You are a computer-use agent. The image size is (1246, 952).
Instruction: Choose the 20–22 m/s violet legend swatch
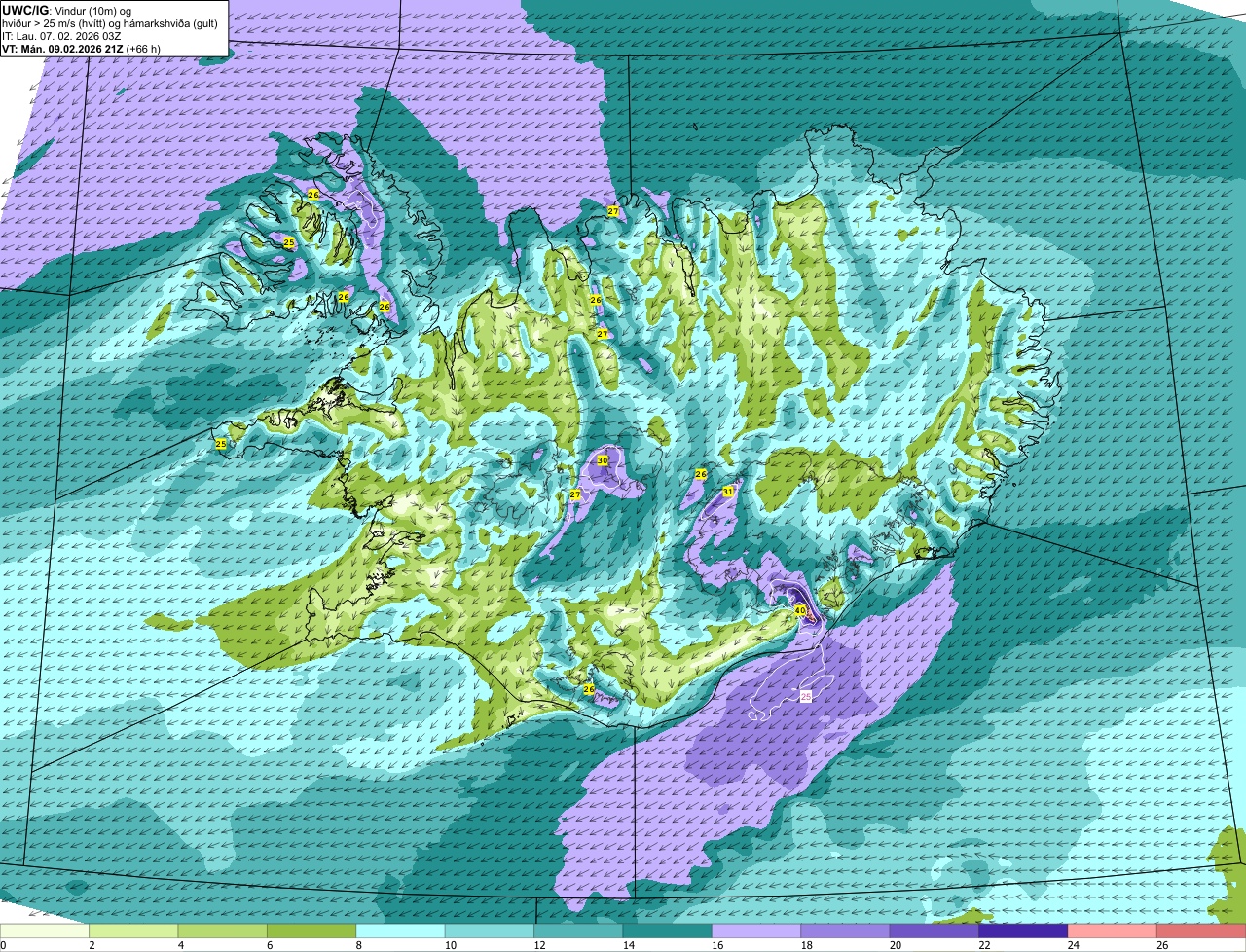coord(934,932)
